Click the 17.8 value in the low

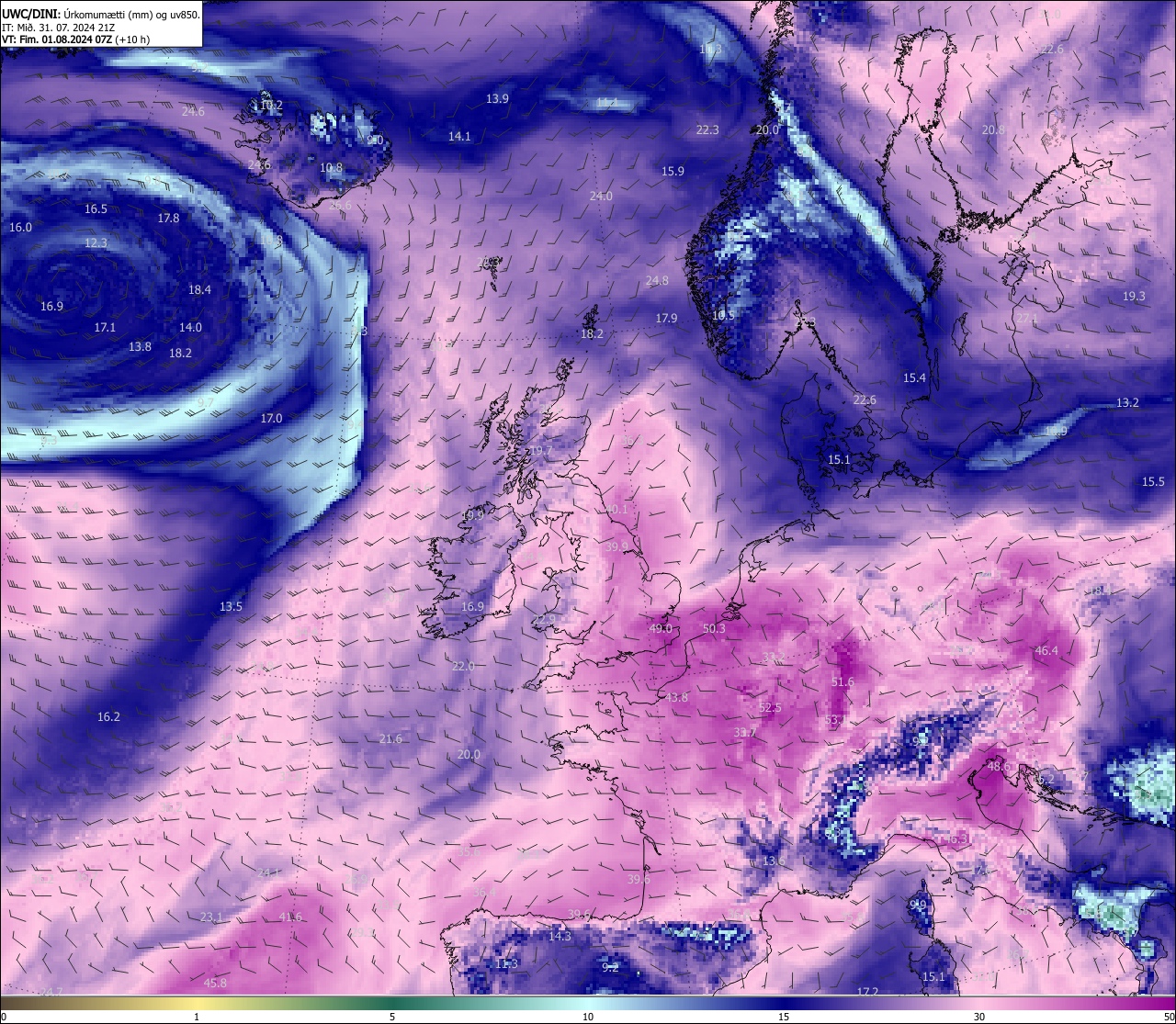pyautogui.click(x=168, y=219)
